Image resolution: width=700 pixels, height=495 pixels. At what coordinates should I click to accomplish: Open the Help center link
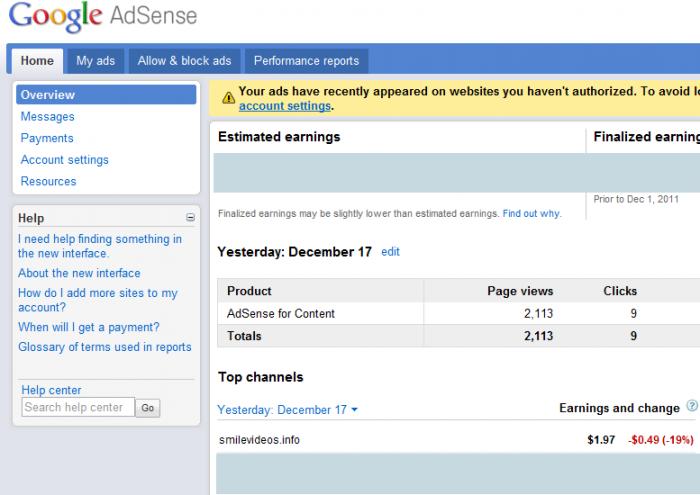(x=51, y=390)
